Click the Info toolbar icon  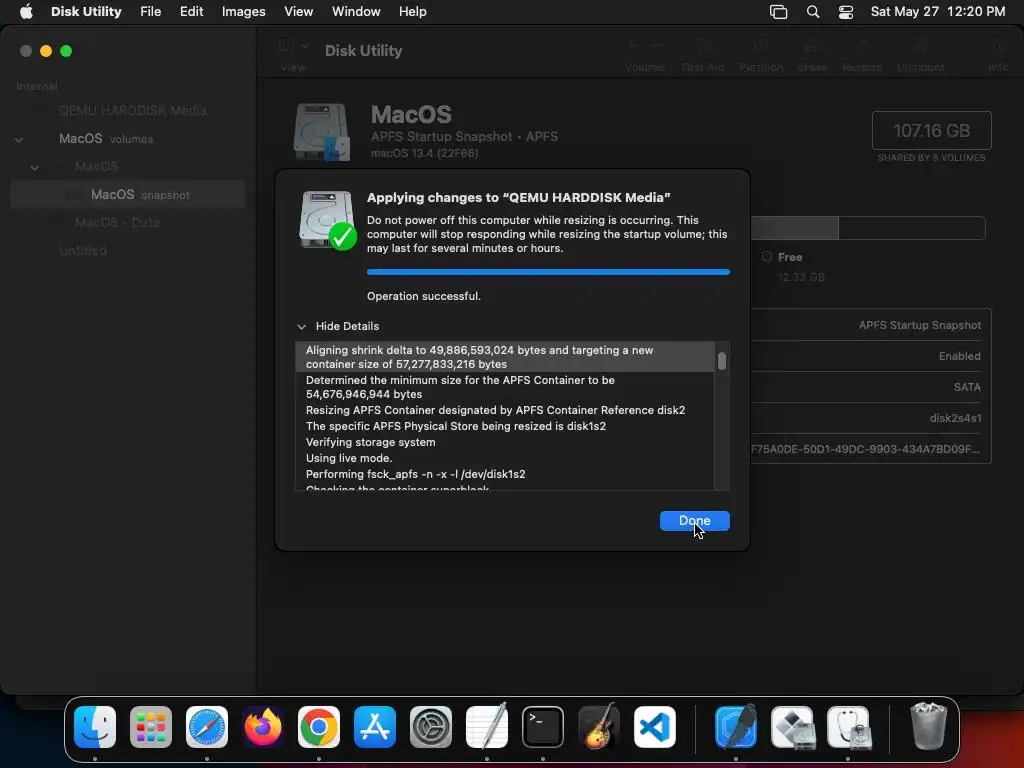(997, 45)
